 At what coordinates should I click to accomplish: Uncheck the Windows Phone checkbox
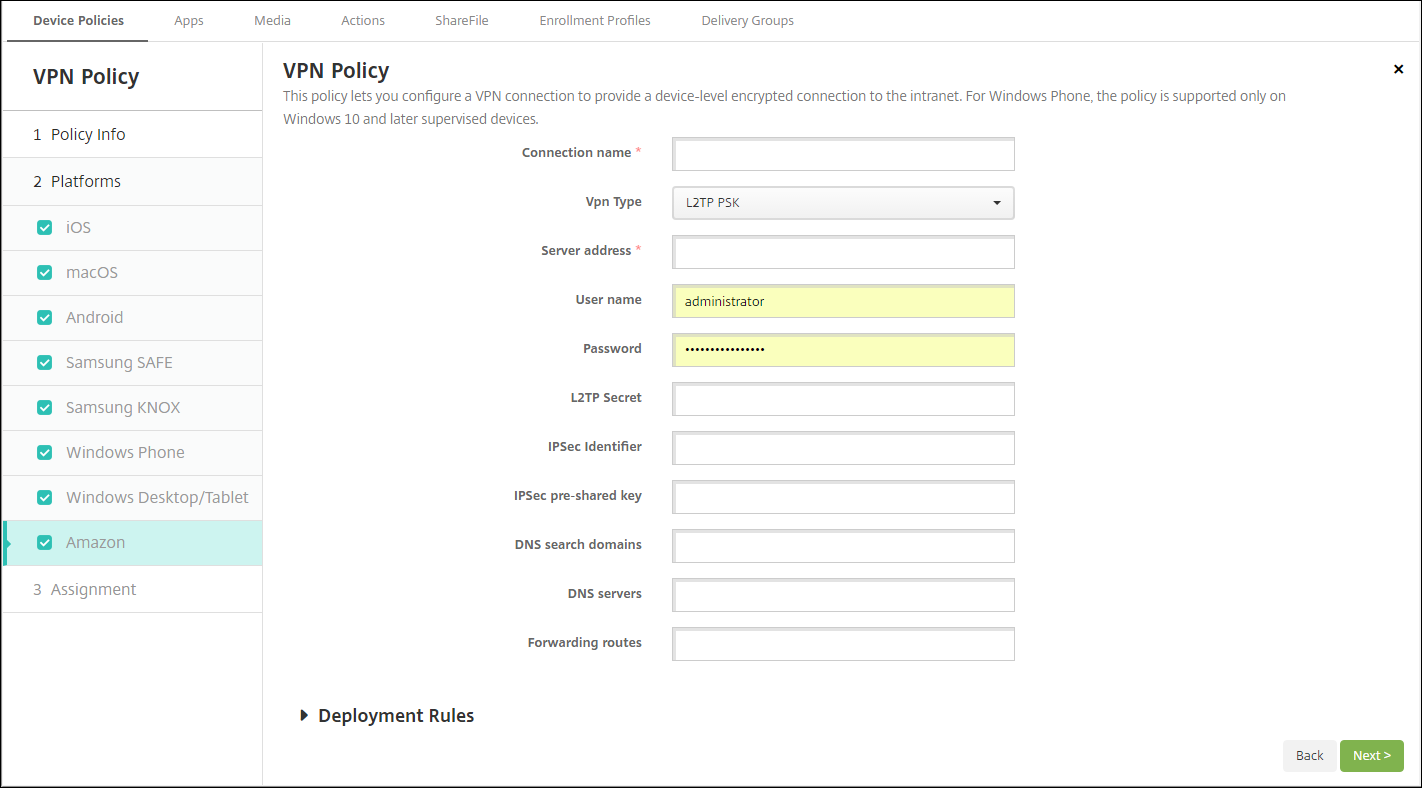(44, 453)
